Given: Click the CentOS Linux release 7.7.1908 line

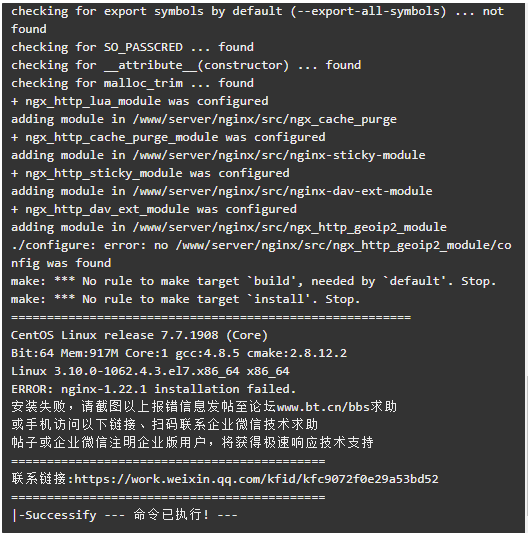Looking at the screenshot, I should tap(139, 335).
